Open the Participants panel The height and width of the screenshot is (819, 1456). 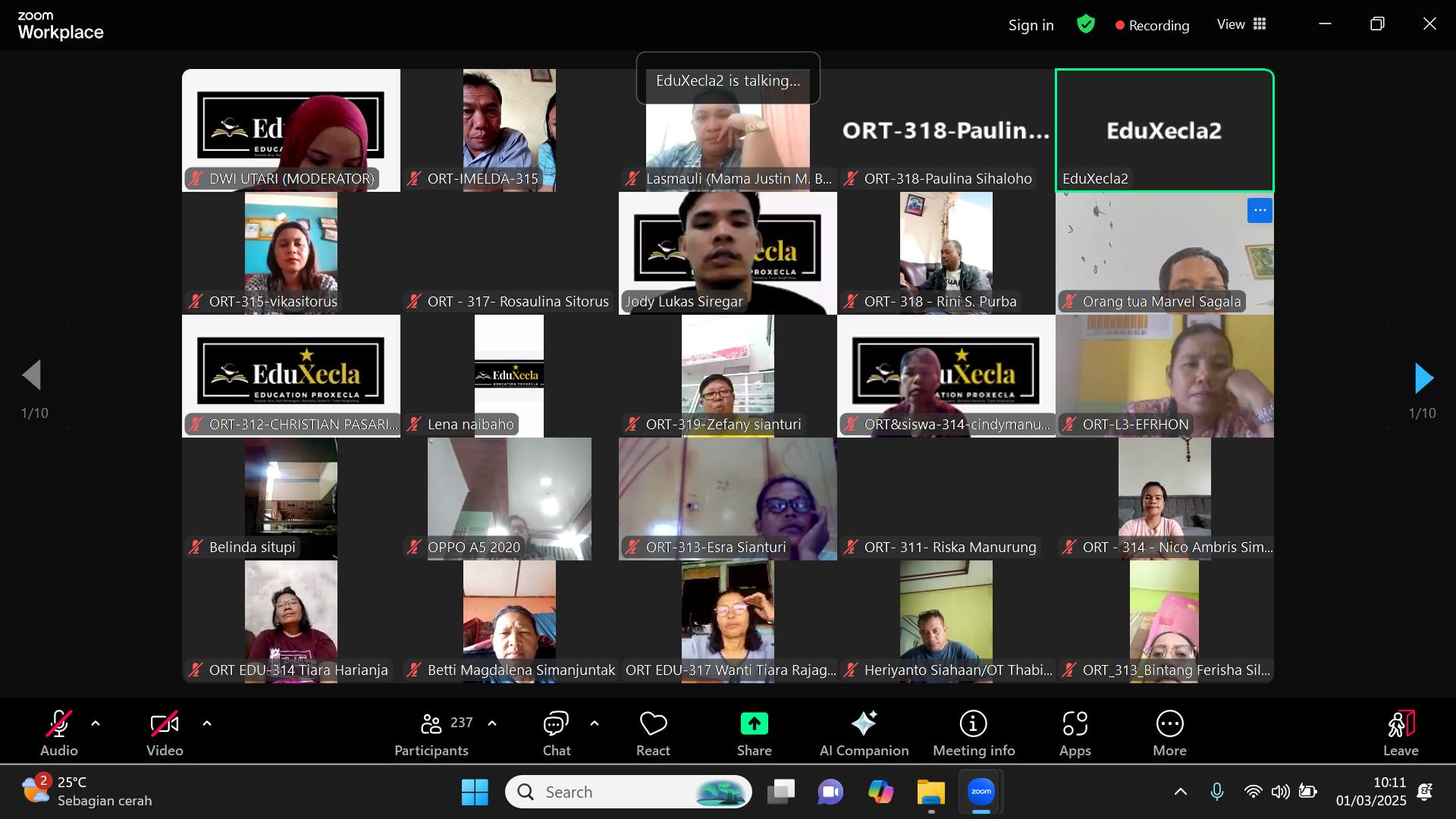tap(431, 734)
